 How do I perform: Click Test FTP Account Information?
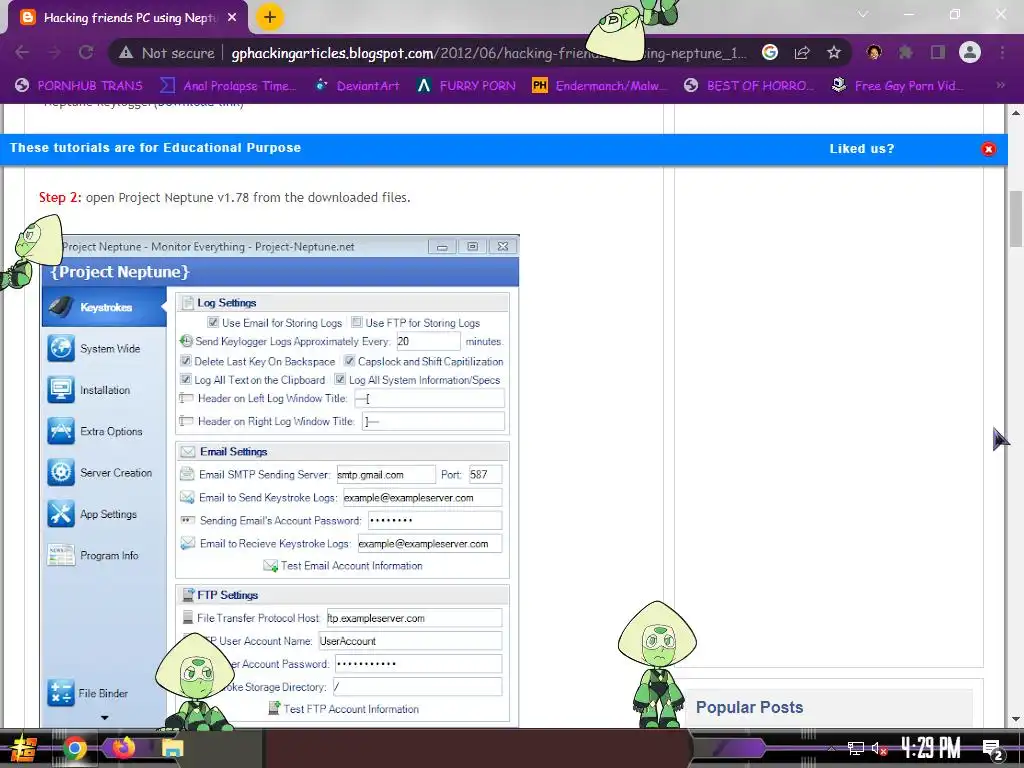pyautogui.click(x=351, y=709)
